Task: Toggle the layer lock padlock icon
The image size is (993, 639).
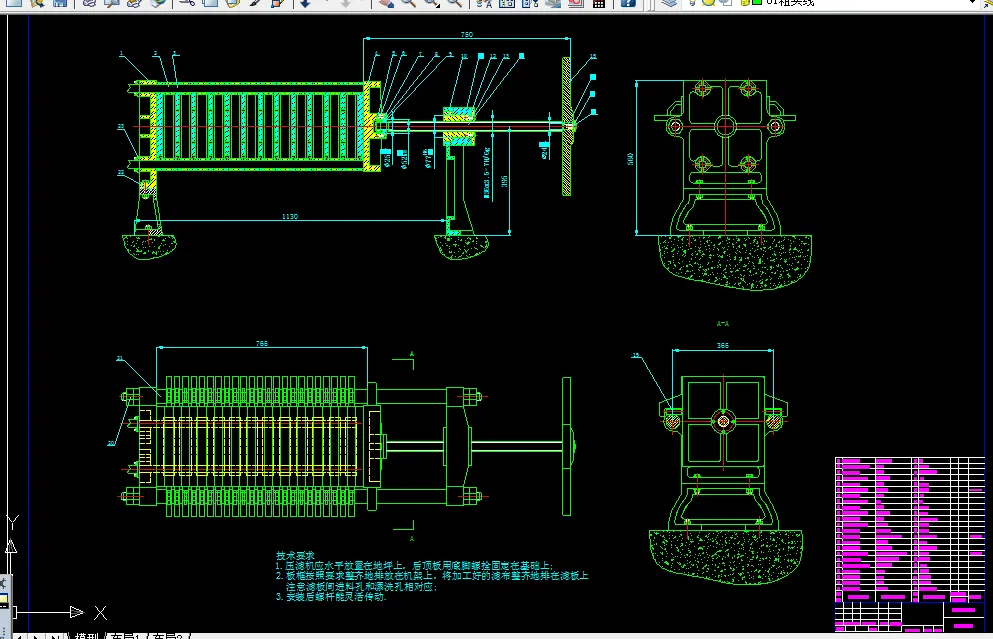Action: (744, 3)
